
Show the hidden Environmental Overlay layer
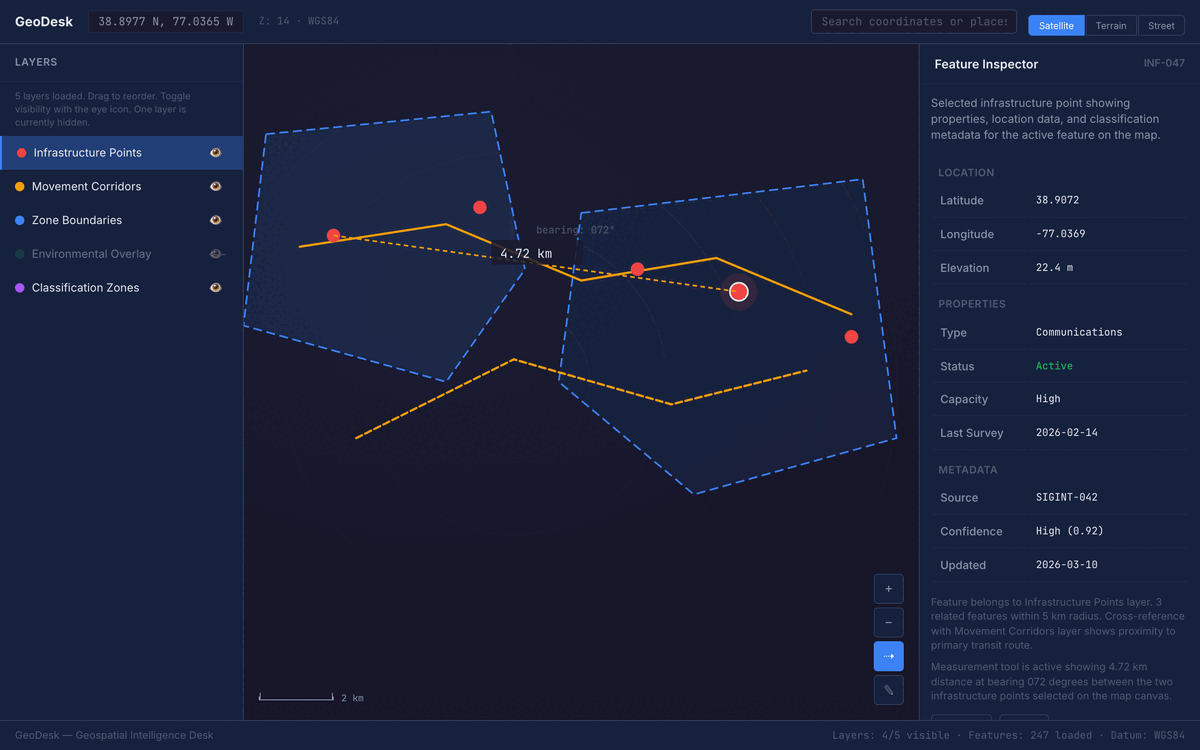215,253
